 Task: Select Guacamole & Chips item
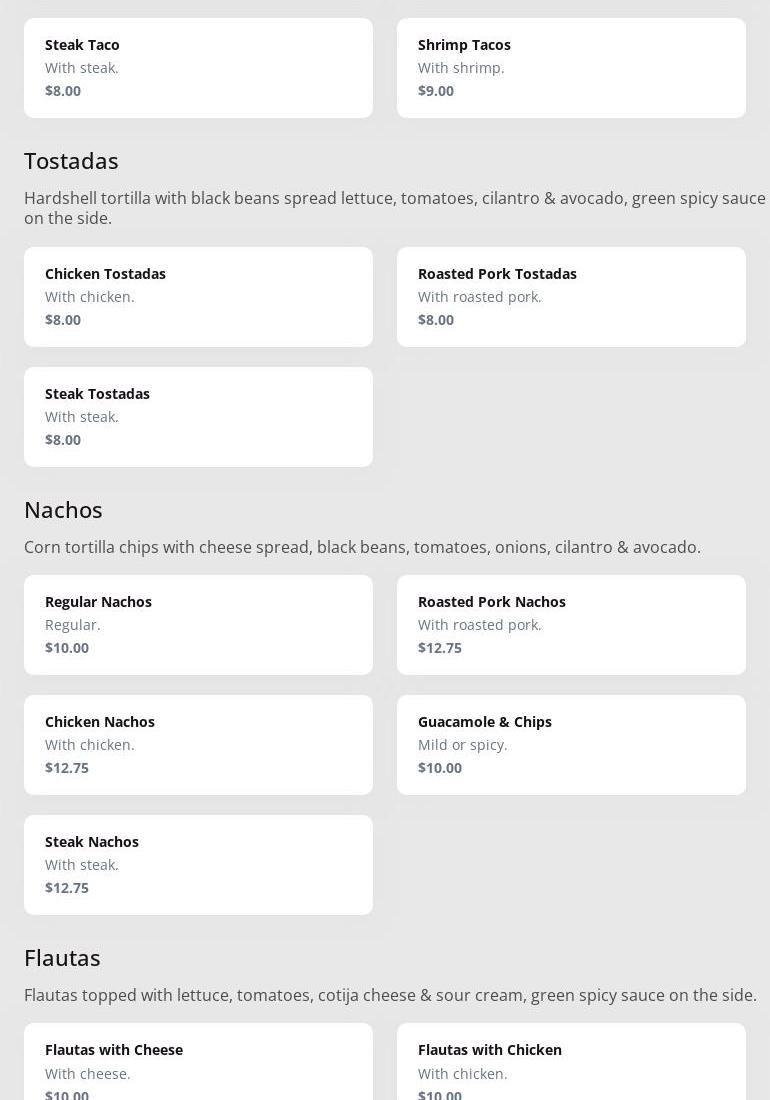[x=571, y=744]
